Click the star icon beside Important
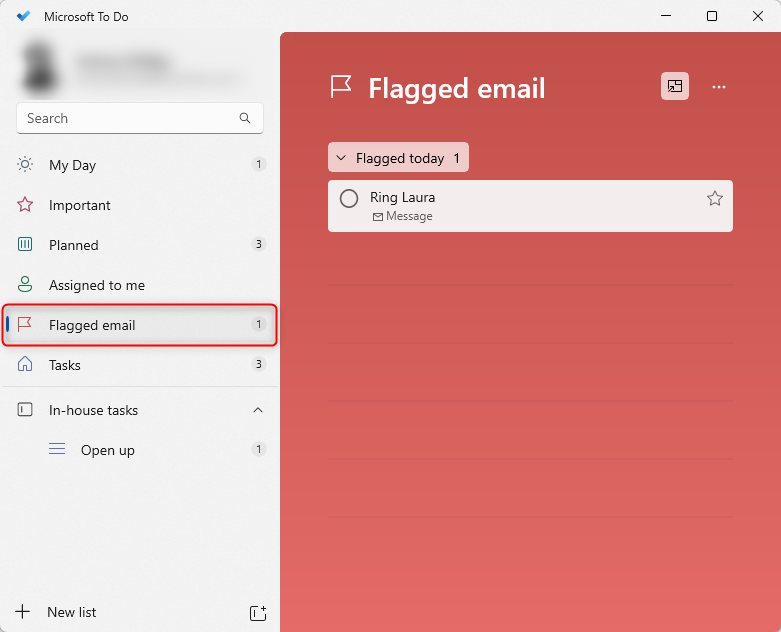781x632 pixels. pyautogui.click(x=25, y=204)
